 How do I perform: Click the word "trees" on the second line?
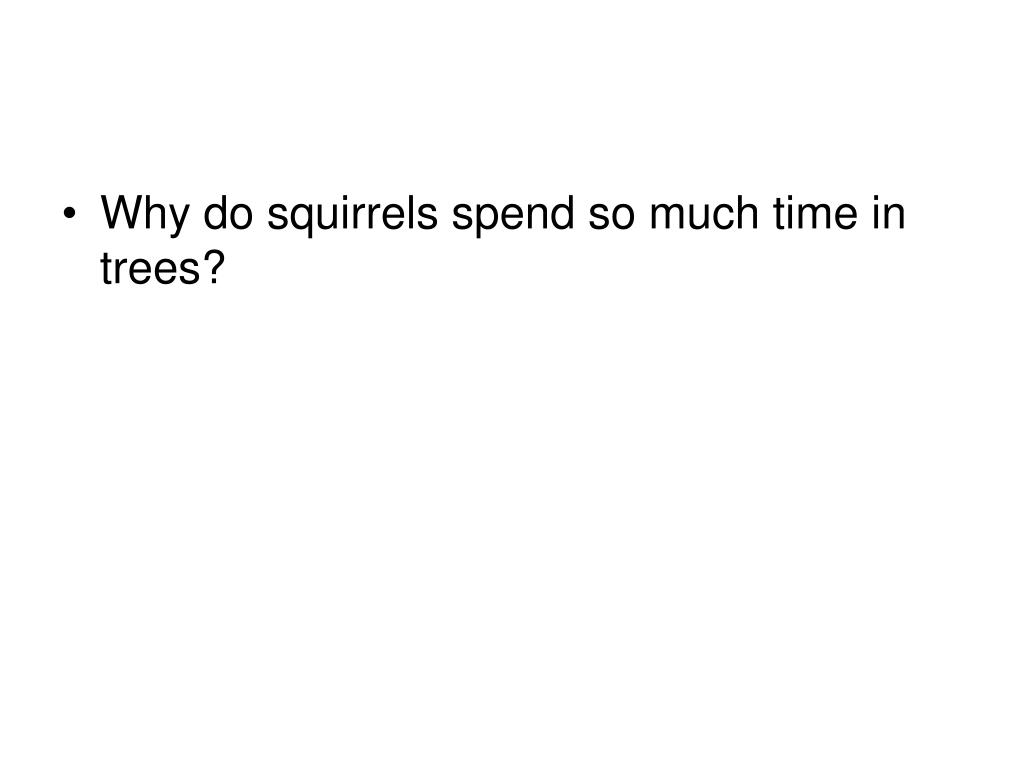point(150,268)
